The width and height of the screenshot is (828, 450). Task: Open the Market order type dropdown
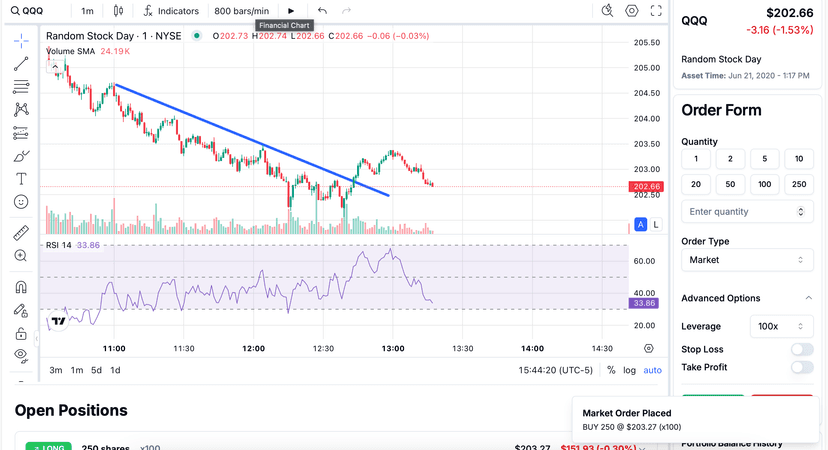point(747,260)
